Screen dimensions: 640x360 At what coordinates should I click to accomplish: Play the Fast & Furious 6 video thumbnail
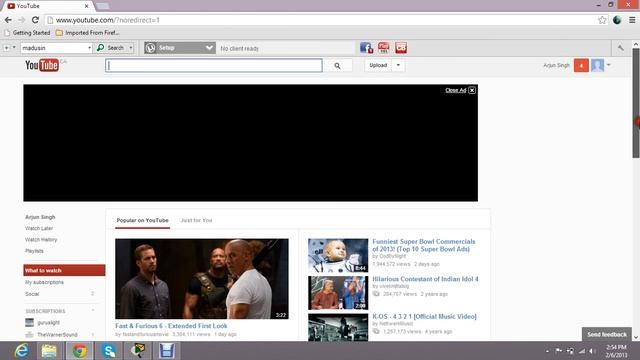[x=202, y=279]
